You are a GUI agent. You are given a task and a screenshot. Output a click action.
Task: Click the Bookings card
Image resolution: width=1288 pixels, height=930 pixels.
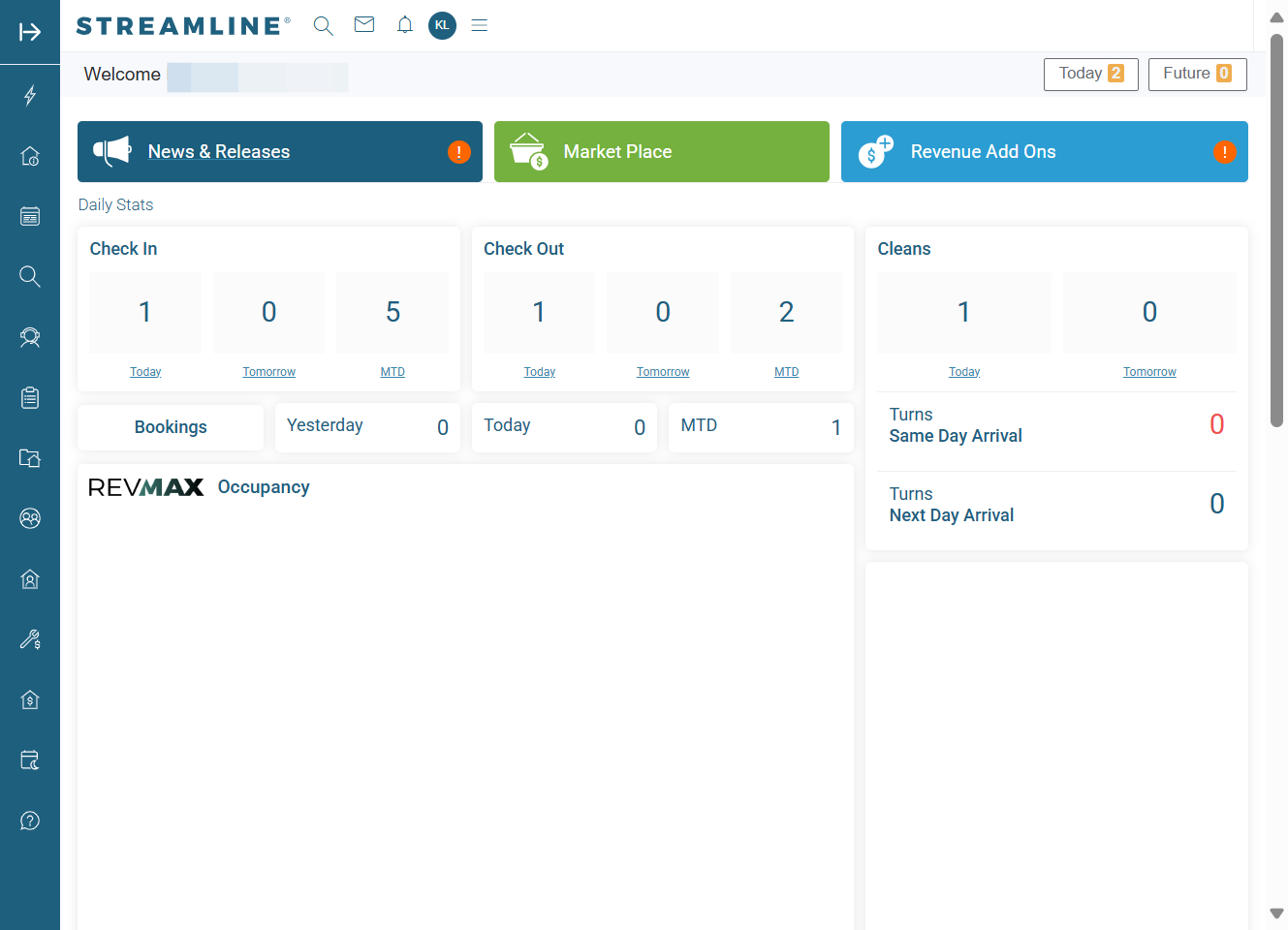pyautogui.click(x=171, y=427)
